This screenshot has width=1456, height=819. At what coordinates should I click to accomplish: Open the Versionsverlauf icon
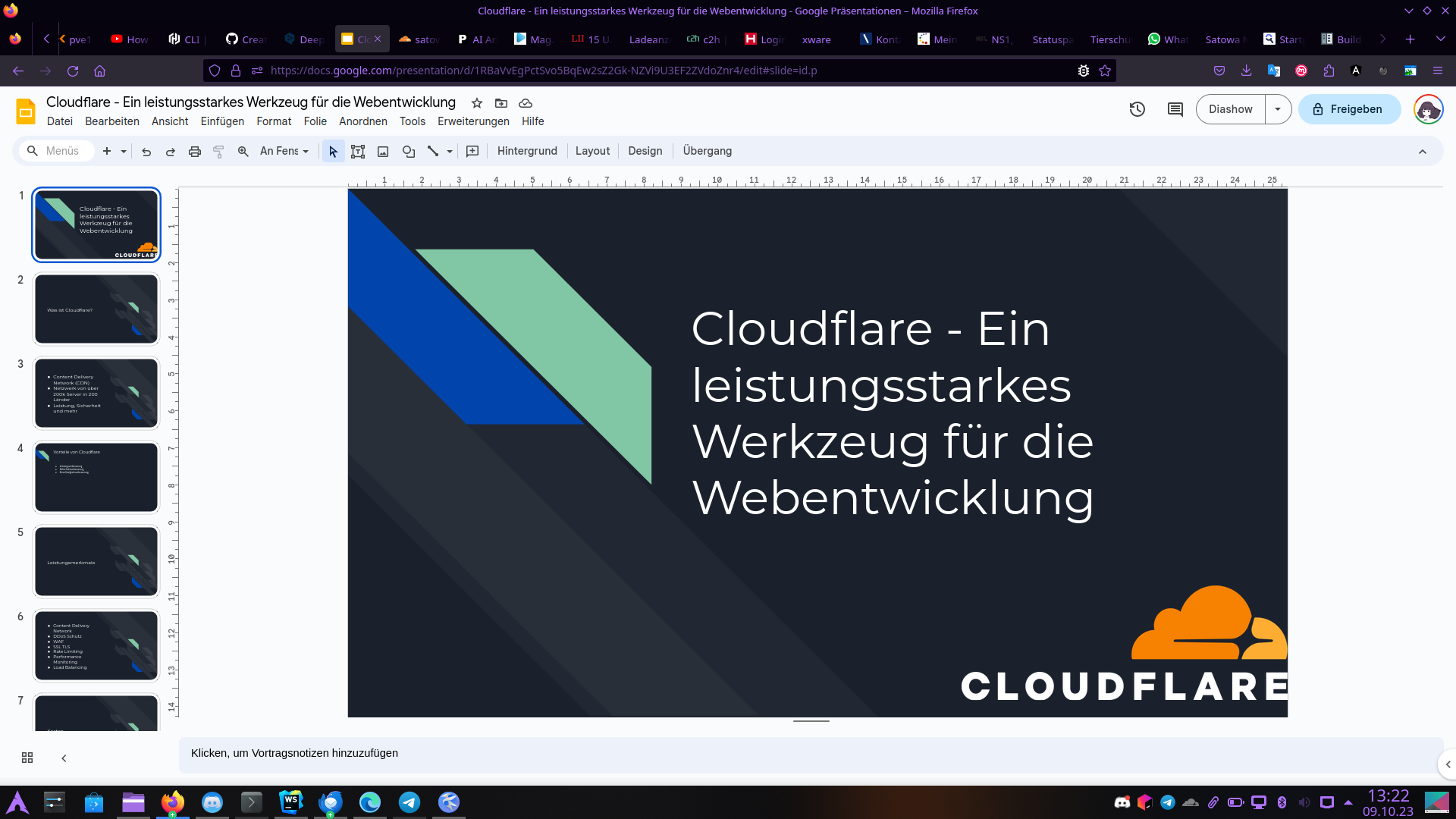point(1137,109)
